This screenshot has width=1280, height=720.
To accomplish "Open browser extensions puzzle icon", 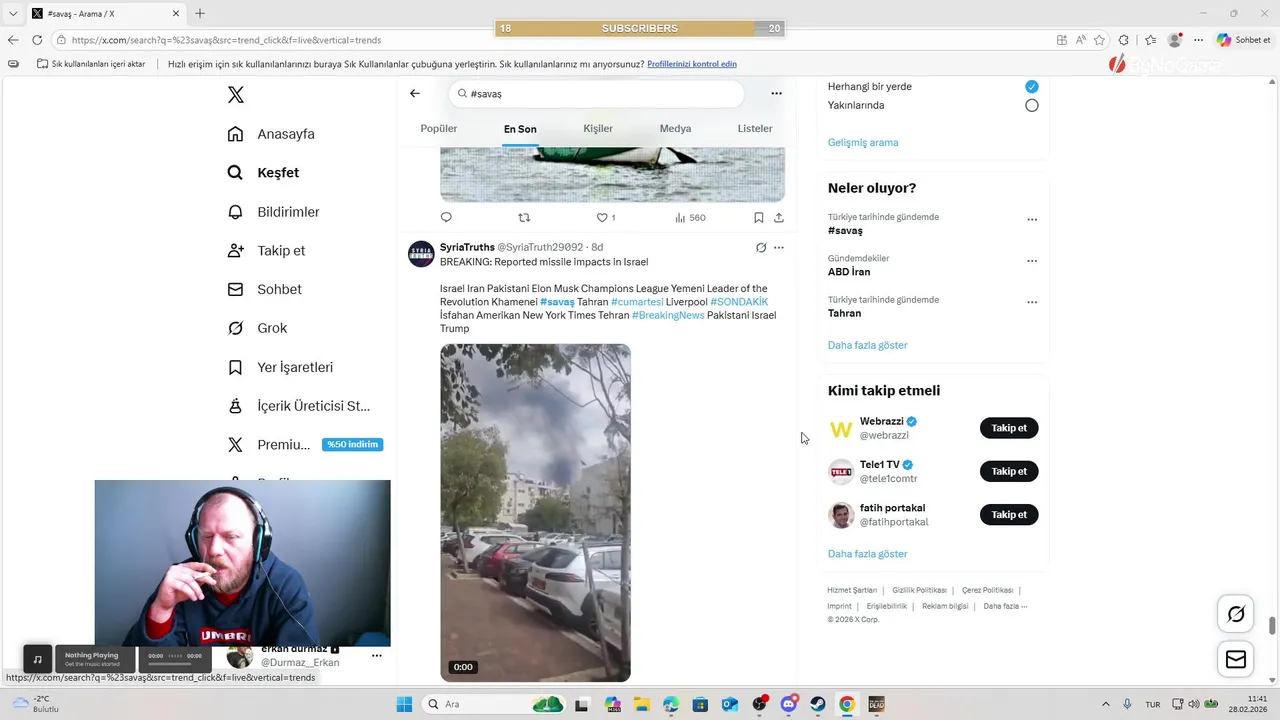I will [x=1124, y=40].
